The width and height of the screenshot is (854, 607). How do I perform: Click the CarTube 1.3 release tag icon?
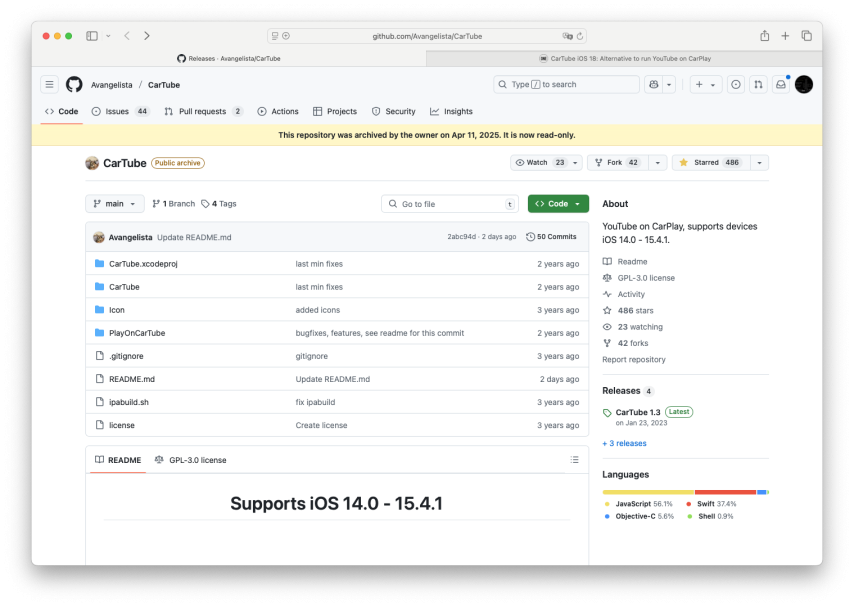coord(607,413)
